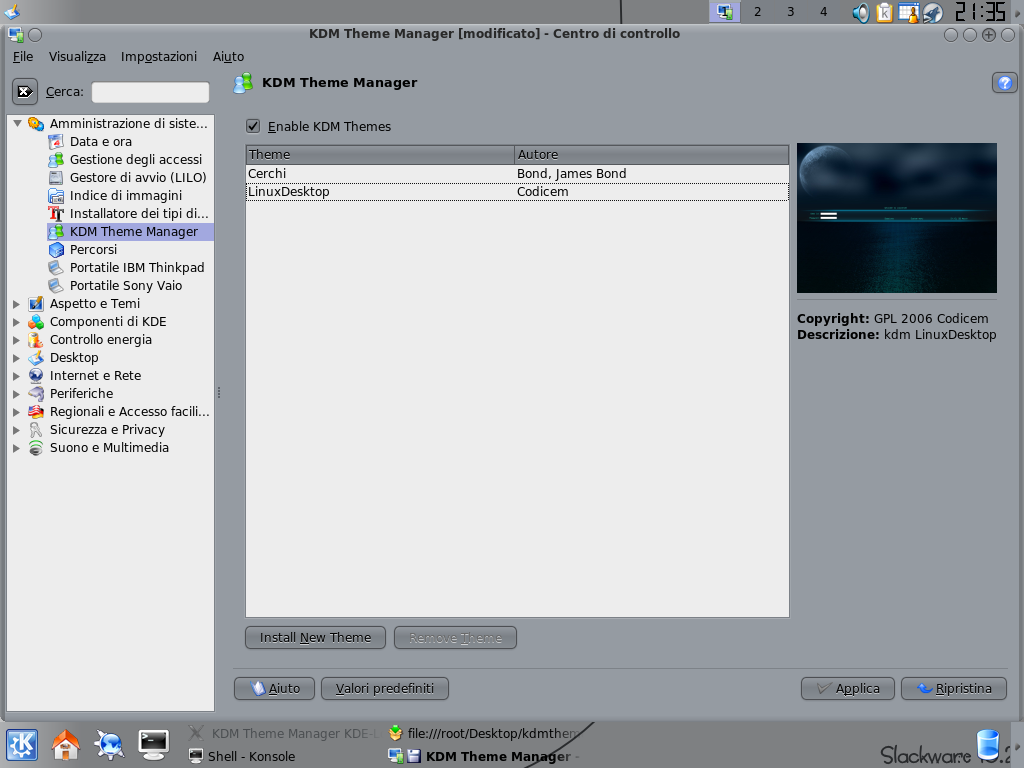Click the Gestore di avvio (LILO) icon
The width and height of the screenshot is (1024, 768).
[56, 178]
